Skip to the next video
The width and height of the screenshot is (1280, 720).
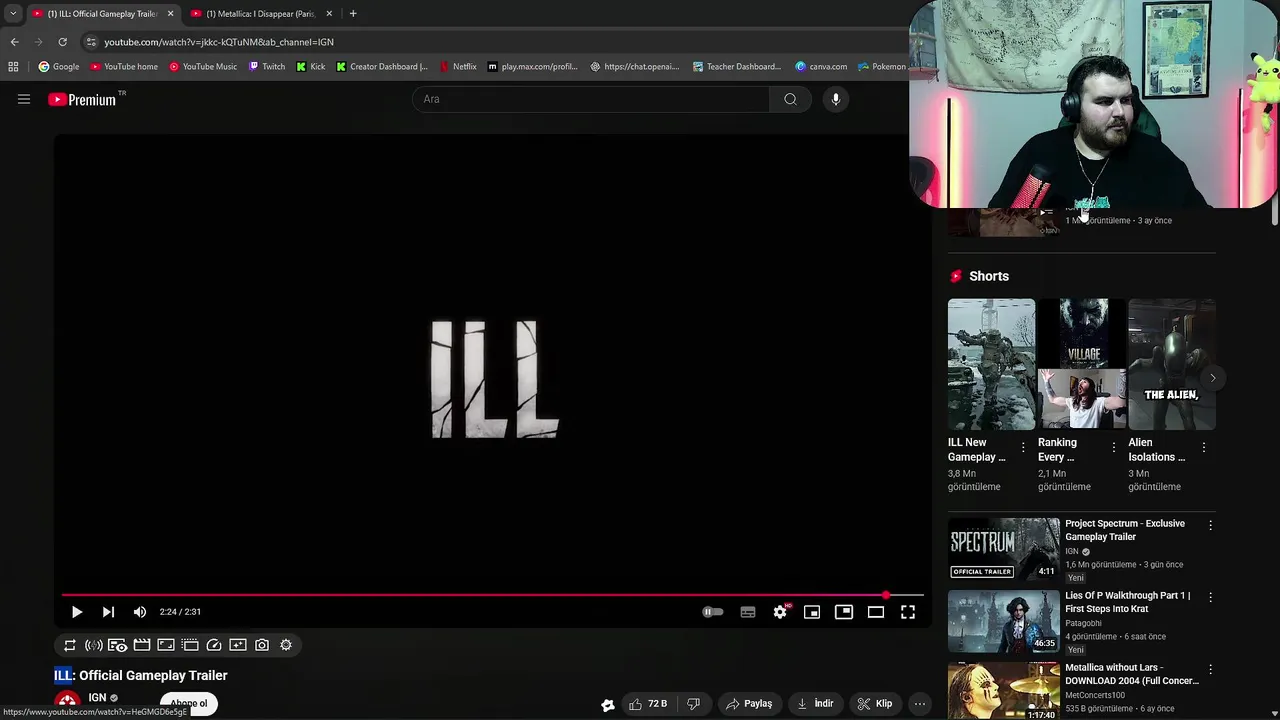click(108, 612)
